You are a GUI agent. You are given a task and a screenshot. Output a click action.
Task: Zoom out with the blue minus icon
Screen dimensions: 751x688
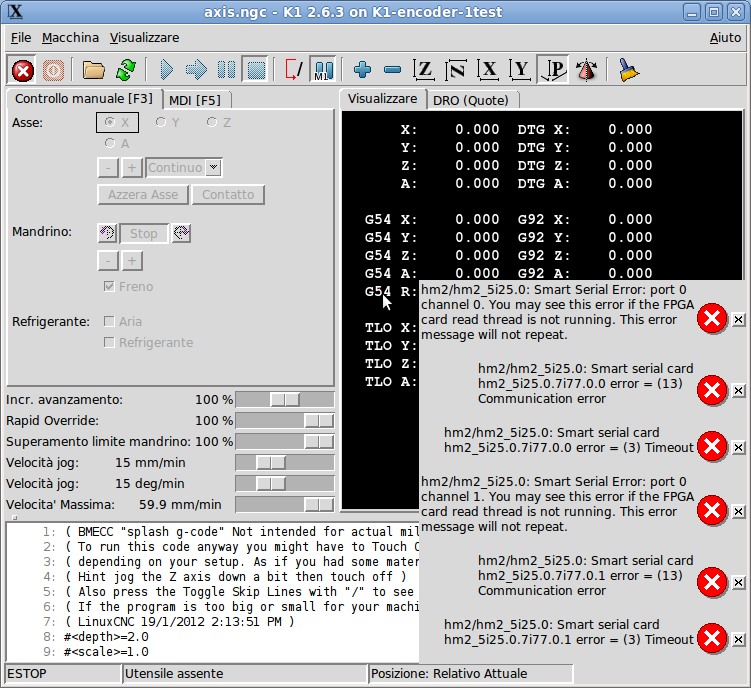[x=392, y=70]
